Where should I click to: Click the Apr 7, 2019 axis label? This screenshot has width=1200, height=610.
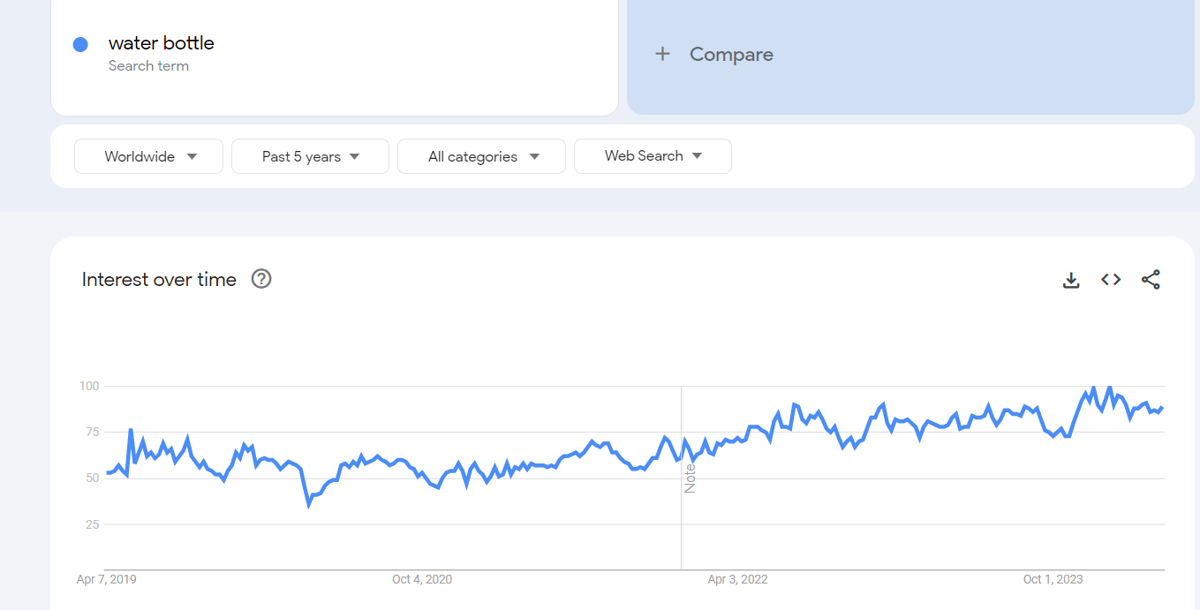point(107,579)
